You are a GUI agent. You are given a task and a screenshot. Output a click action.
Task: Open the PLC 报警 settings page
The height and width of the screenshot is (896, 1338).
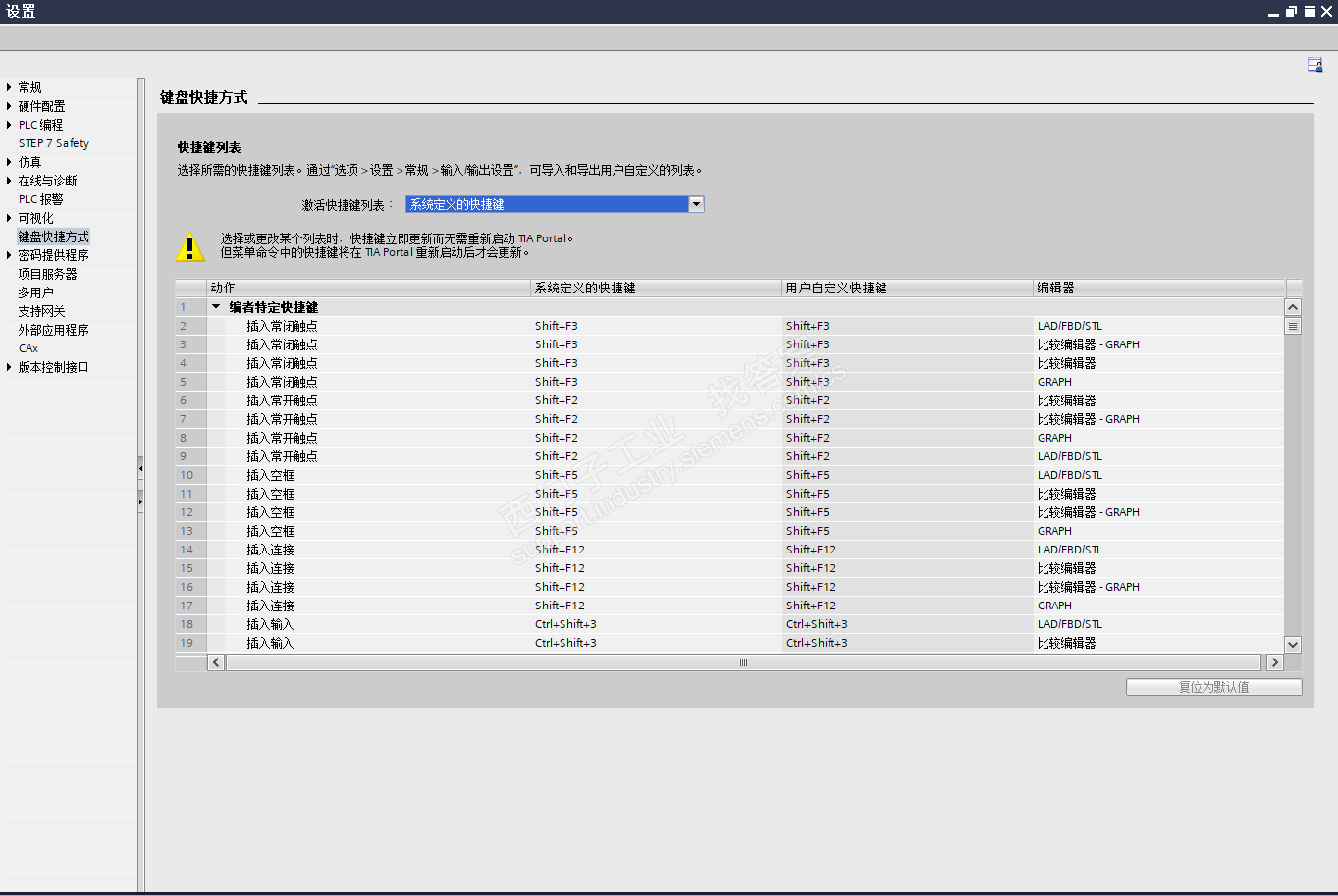40,199
